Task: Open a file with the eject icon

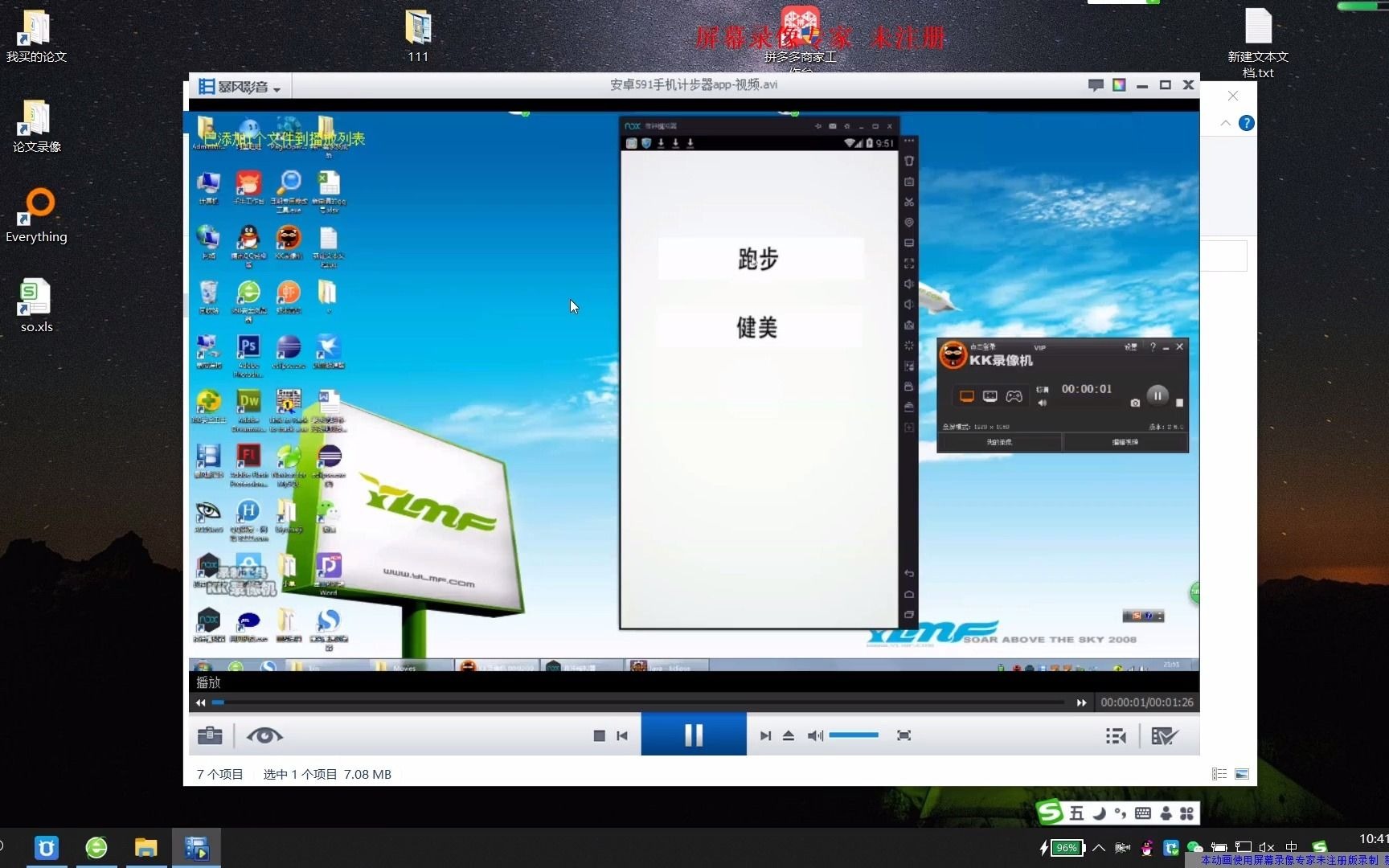Action: pyautogui.click(x=789, y=735)
